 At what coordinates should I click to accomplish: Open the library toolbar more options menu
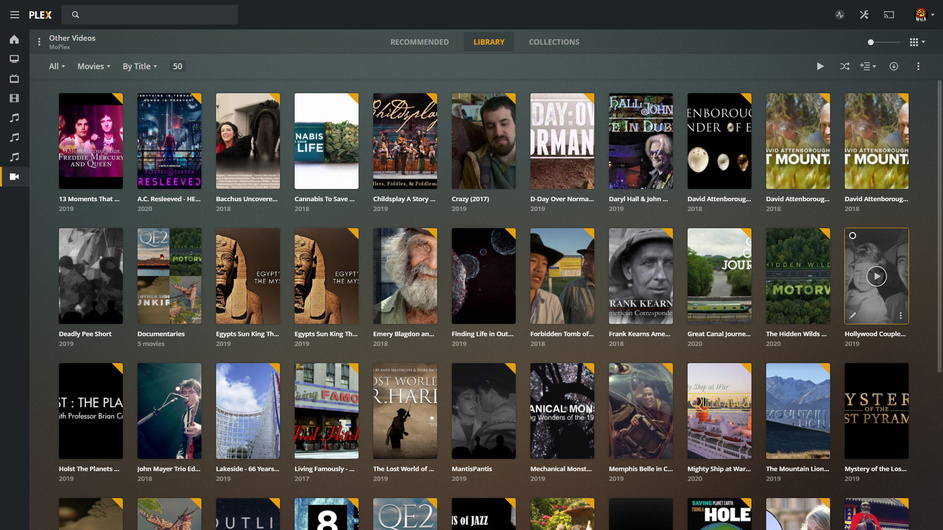(x=918, y=66)
